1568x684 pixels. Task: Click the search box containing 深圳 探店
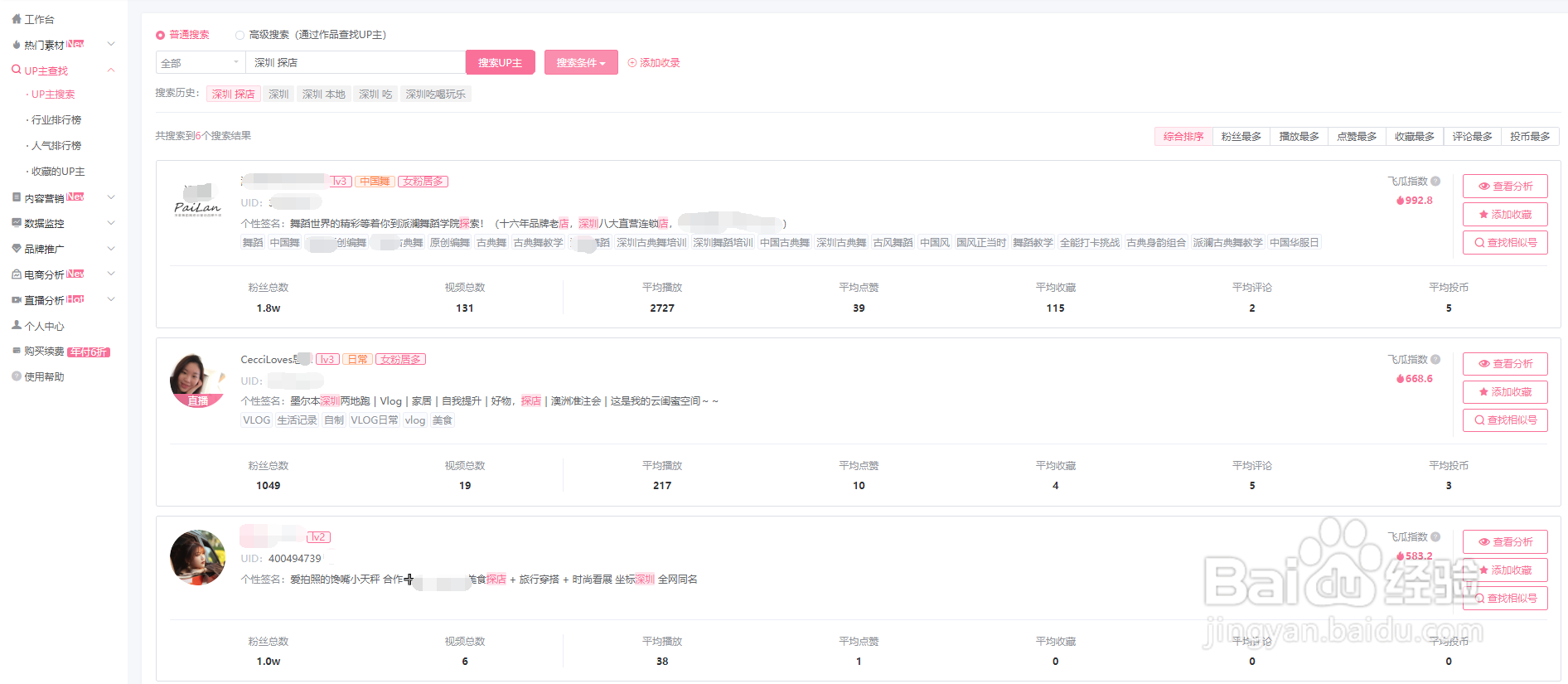pyautogui.click(x=356, y=62)
